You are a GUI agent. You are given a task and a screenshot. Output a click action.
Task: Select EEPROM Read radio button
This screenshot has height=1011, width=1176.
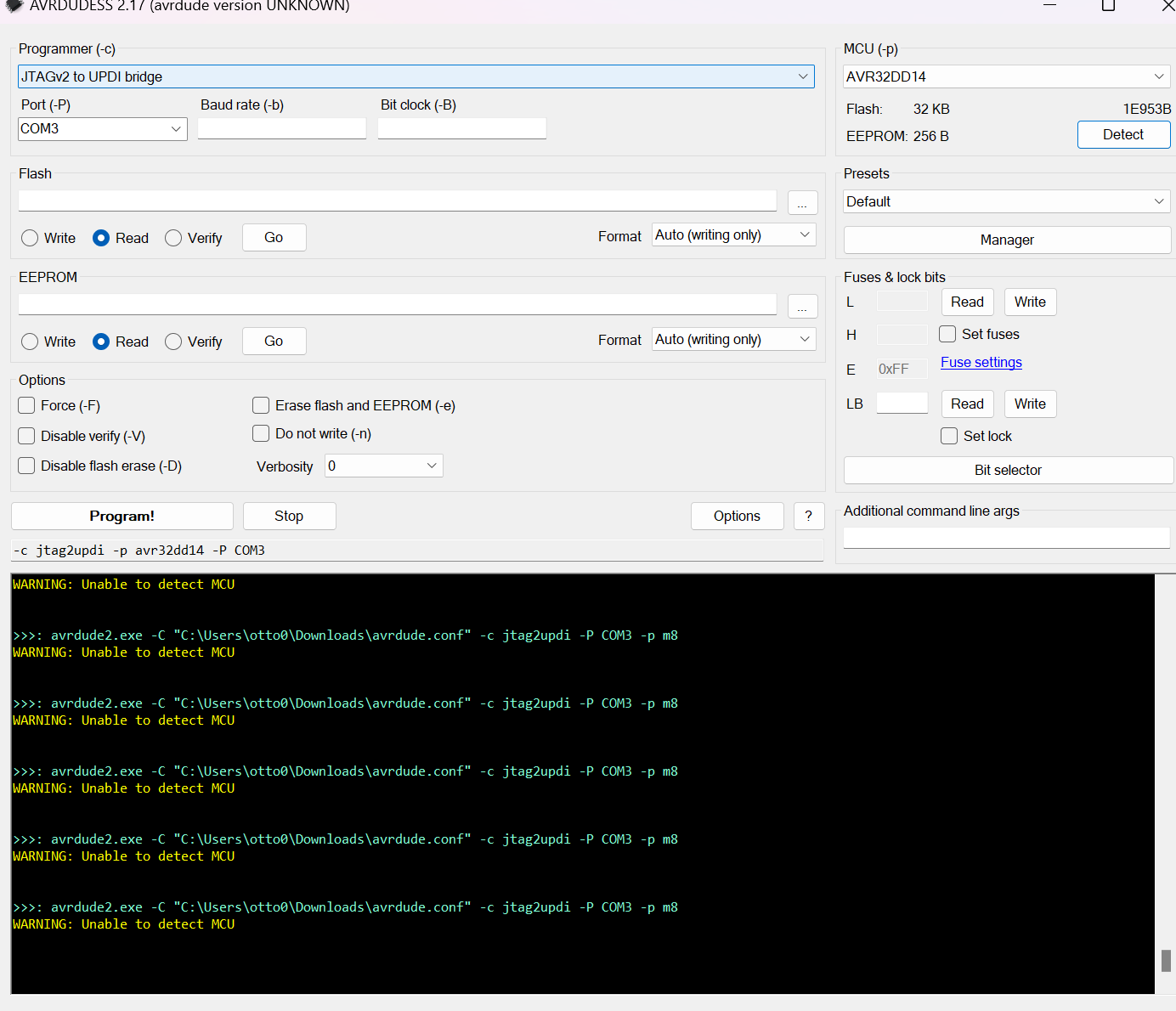pos(101,342)
